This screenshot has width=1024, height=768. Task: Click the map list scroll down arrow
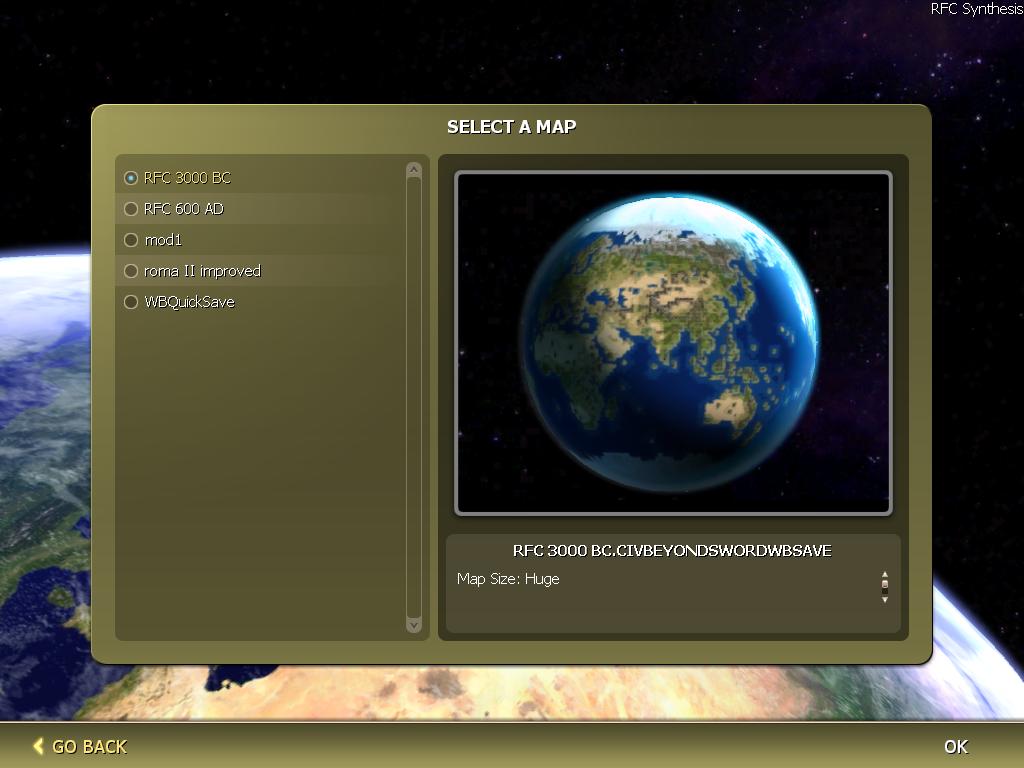413,626
